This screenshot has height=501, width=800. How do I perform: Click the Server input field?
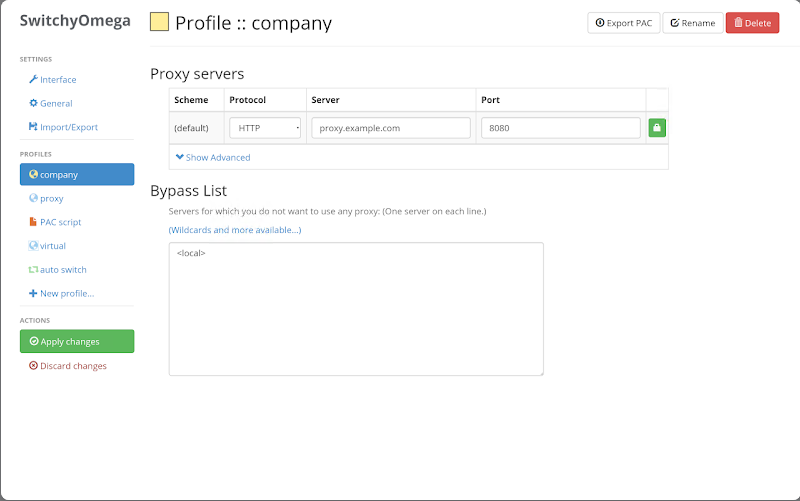[x=391, y=128]
